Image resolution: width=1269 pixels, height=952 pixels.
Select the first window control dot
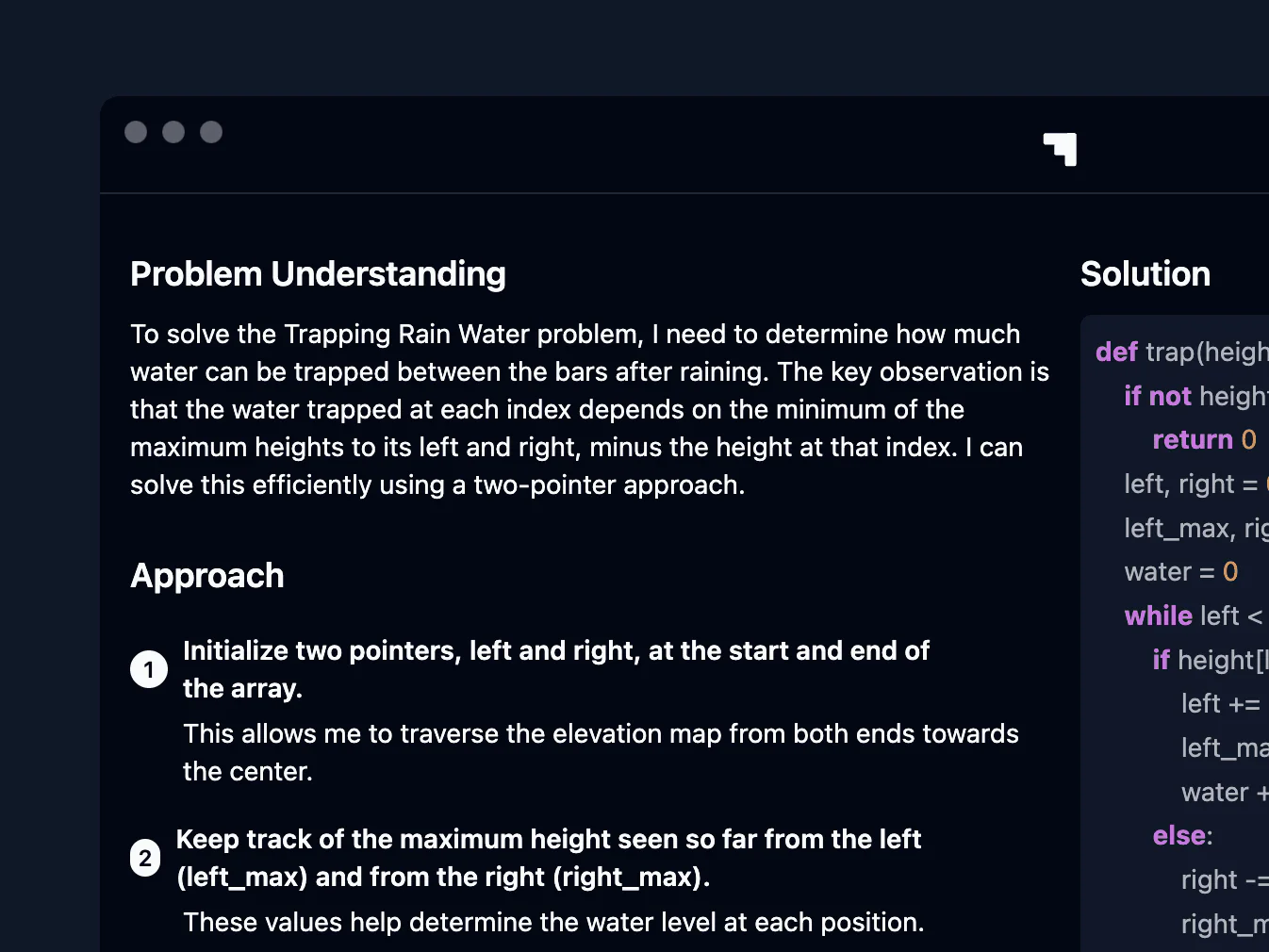click(x=136, y=132)
